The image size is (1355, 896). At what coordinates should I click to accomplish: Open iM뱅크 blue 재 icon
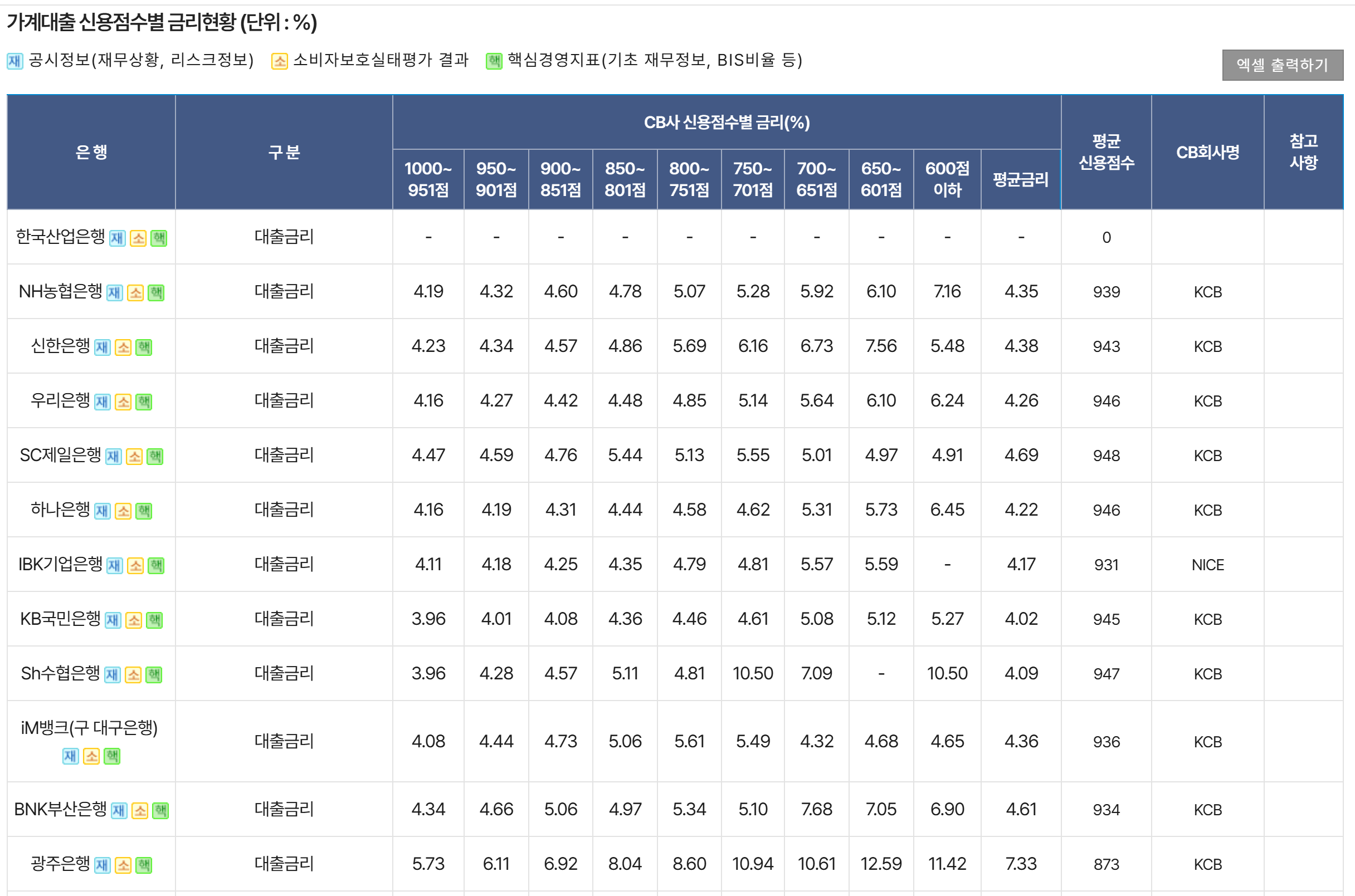coord(70,756)
